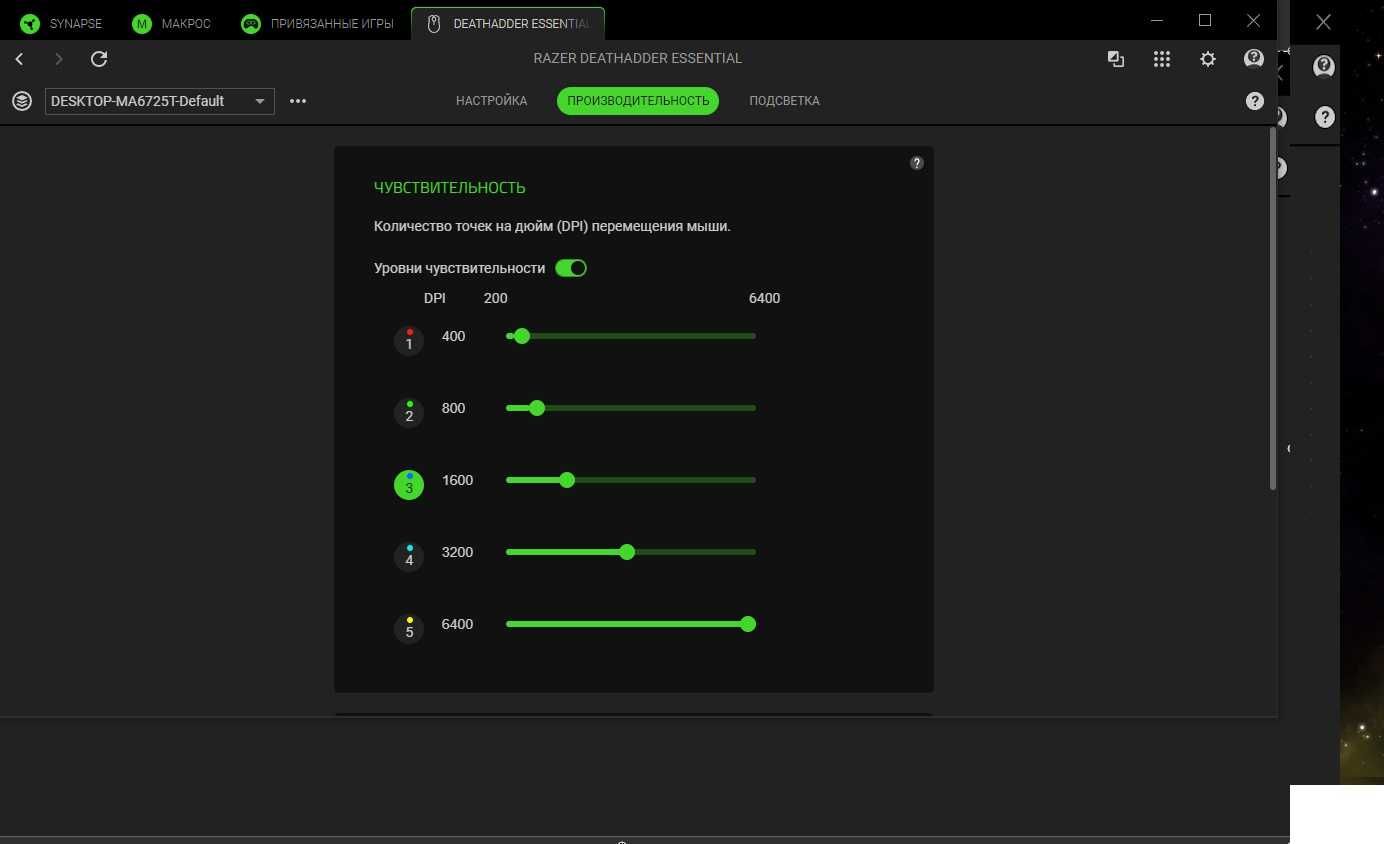This screenshot has height=844, width=1384.
Task: Close the background window with X
Action: [x=1324, y=21]
